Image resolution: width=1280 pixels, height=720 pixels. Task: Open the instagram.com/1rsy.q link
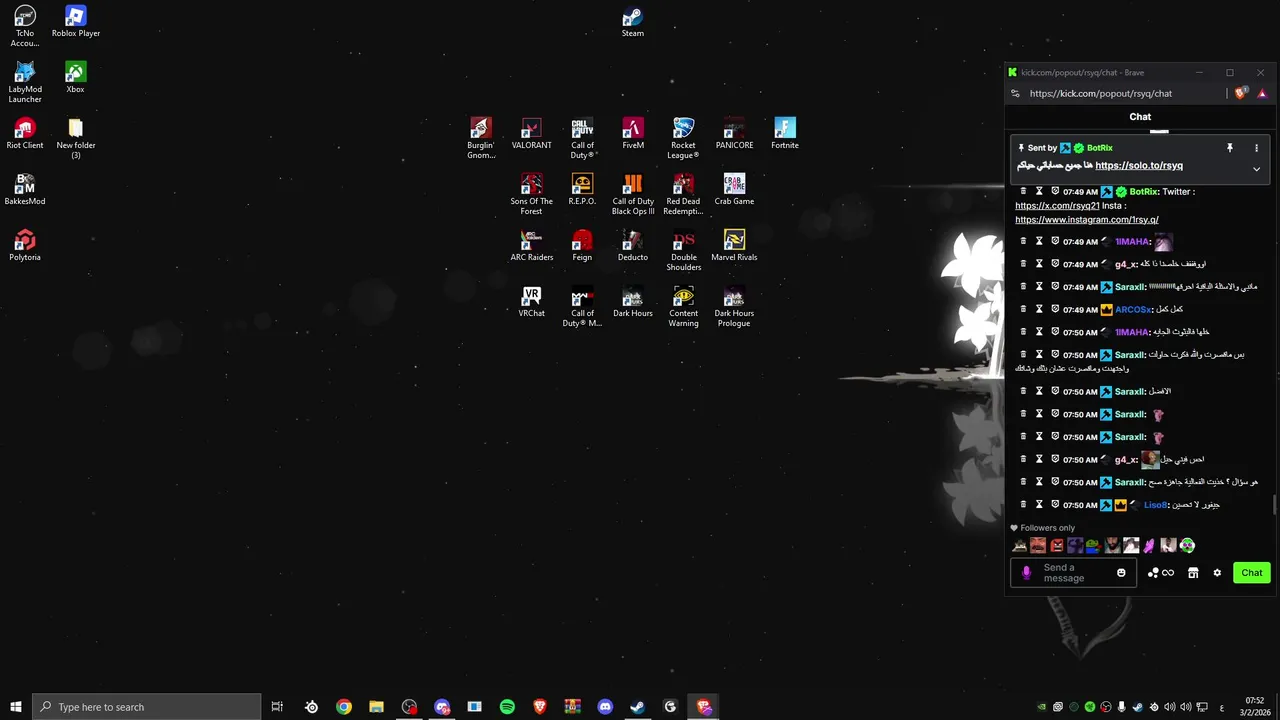(x=1087, y=220)
